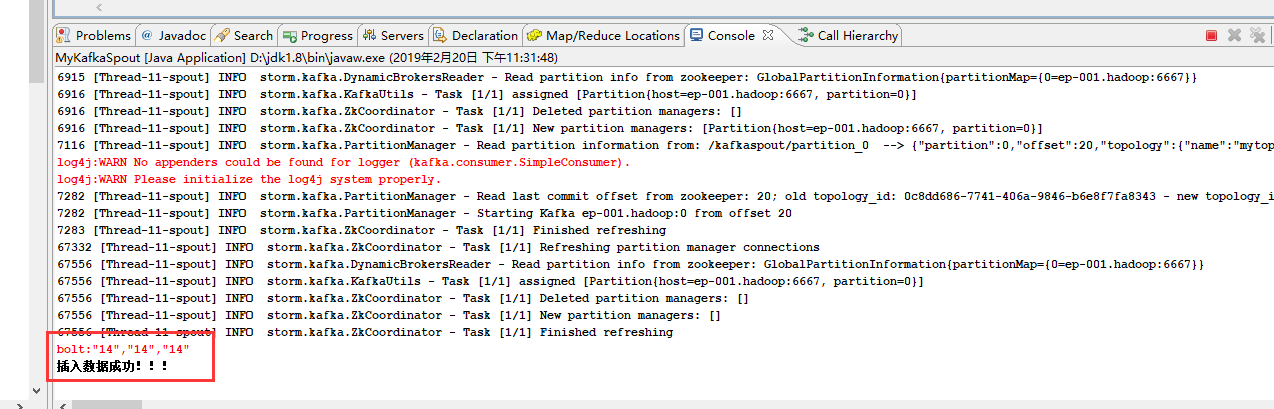Switch to the Javadoc tab

[175, 35]
